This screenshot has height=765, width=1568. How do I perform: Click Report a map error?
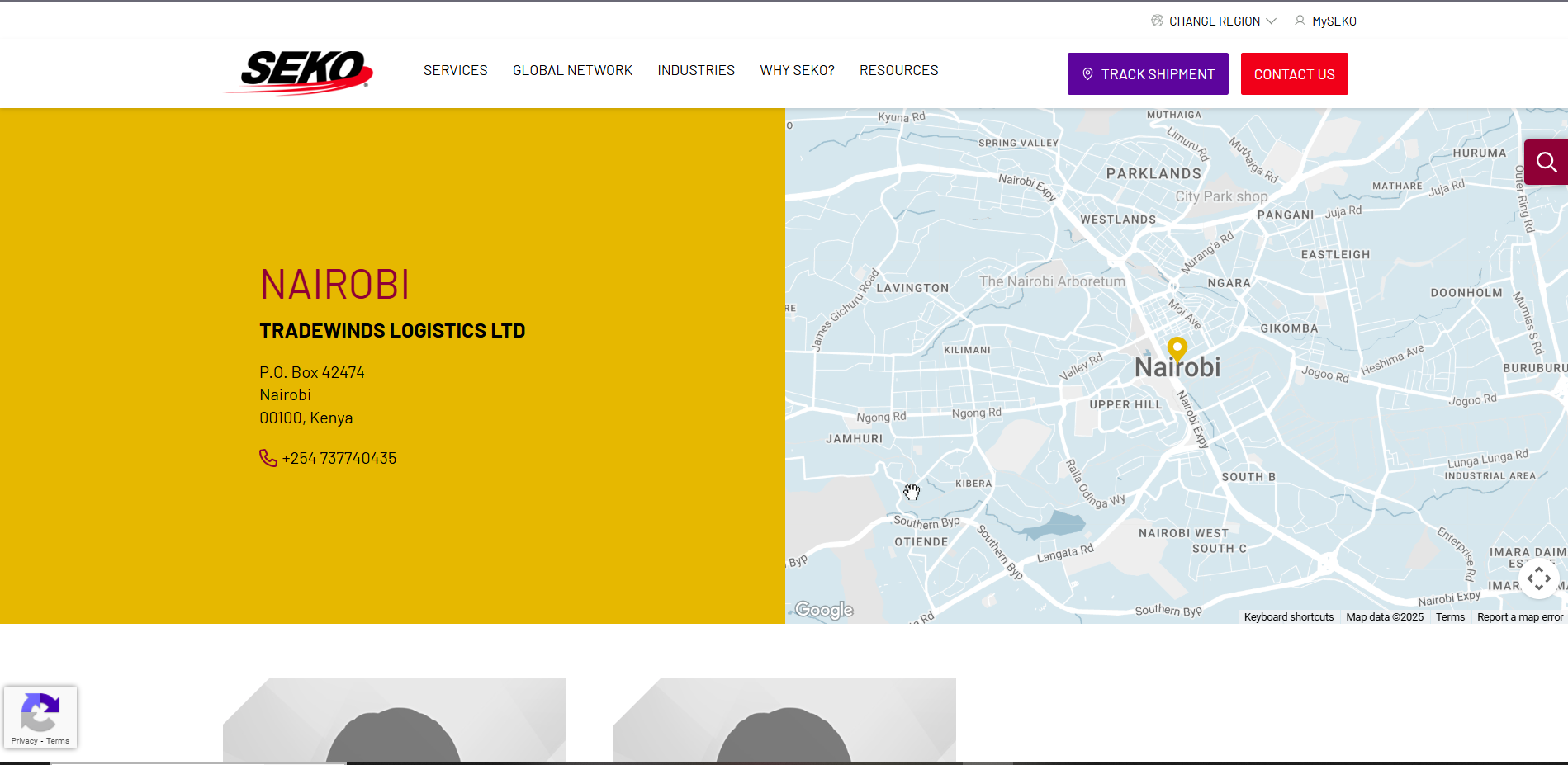(1520, 617)
